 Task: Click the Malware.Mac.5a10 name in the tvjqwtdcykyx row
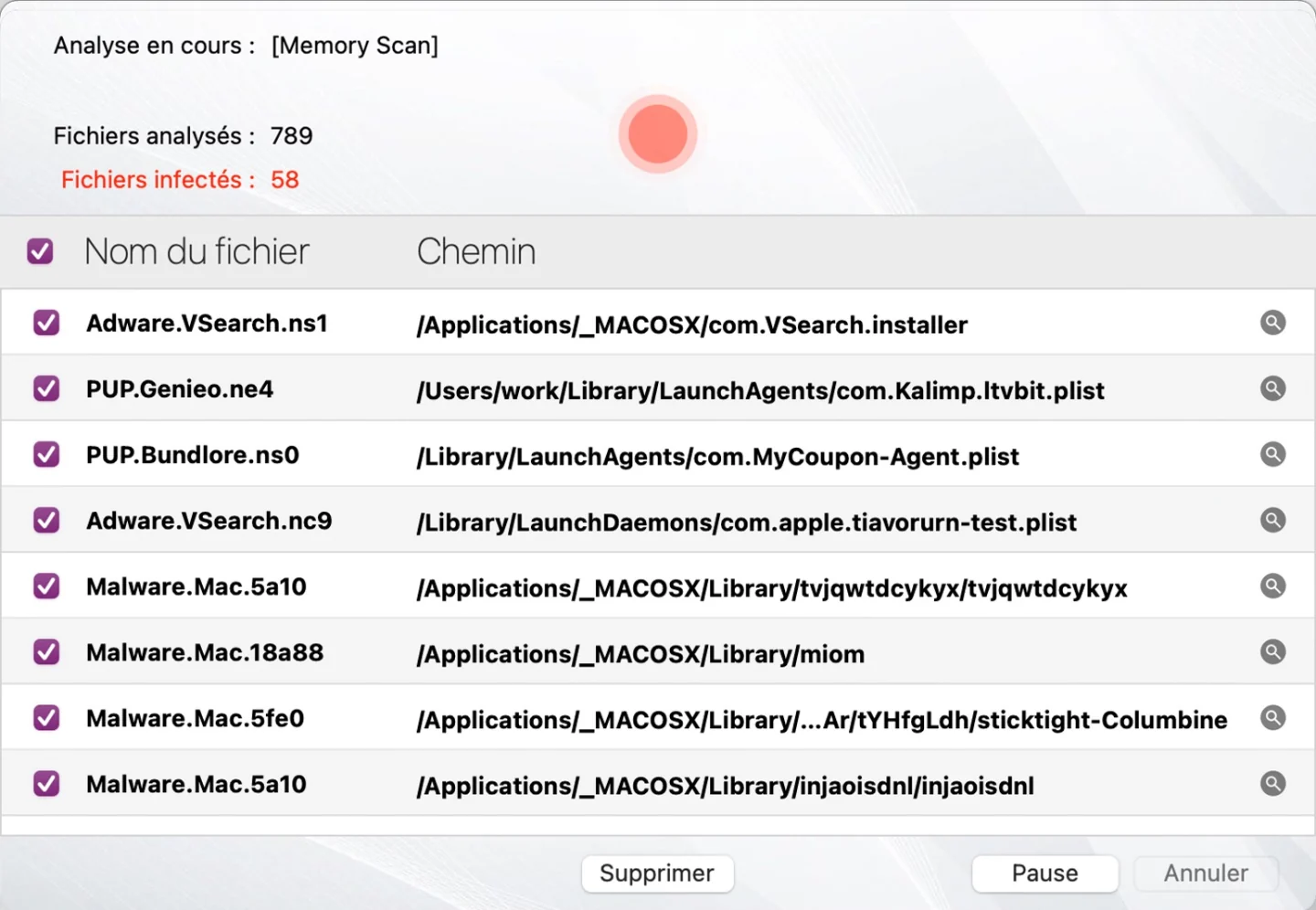(196, 587)
